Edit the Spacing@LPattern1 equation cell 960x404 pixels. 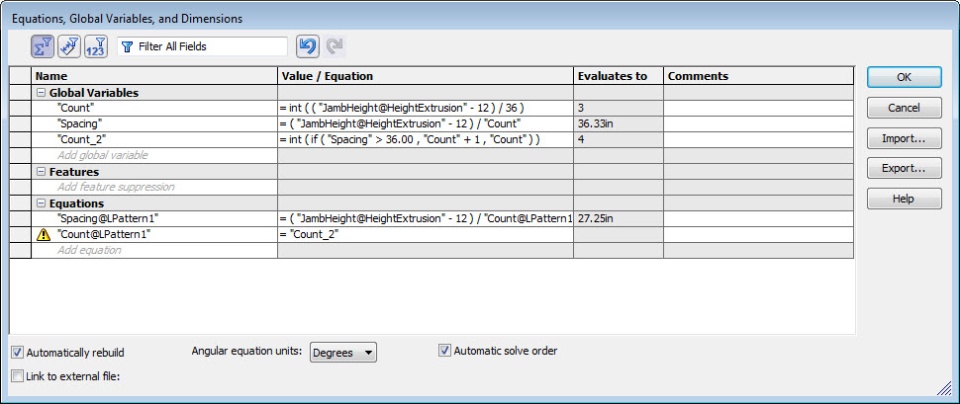(x=426, y=219)
